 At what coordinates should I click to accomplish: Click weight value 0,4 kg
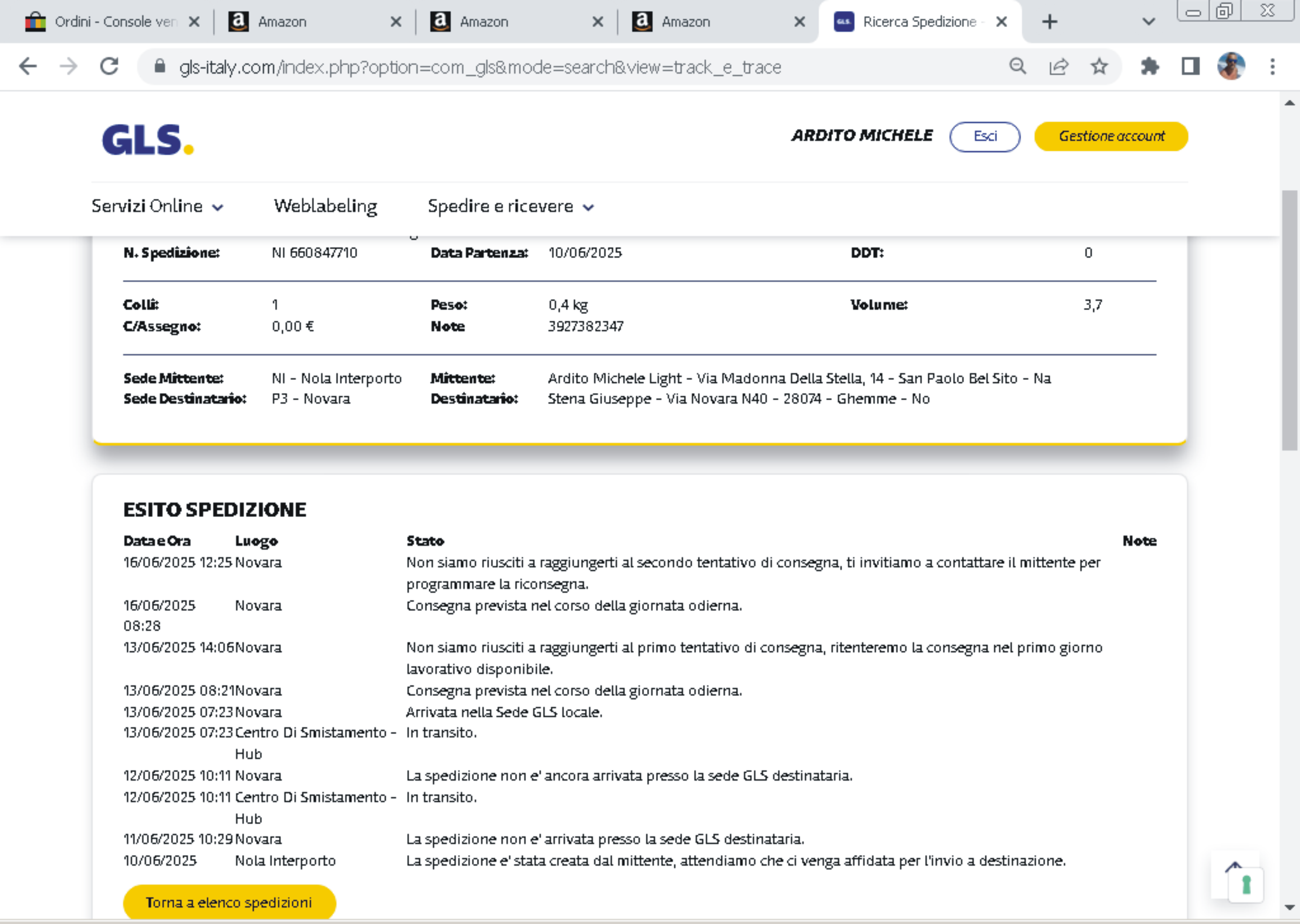coord(568,305)
